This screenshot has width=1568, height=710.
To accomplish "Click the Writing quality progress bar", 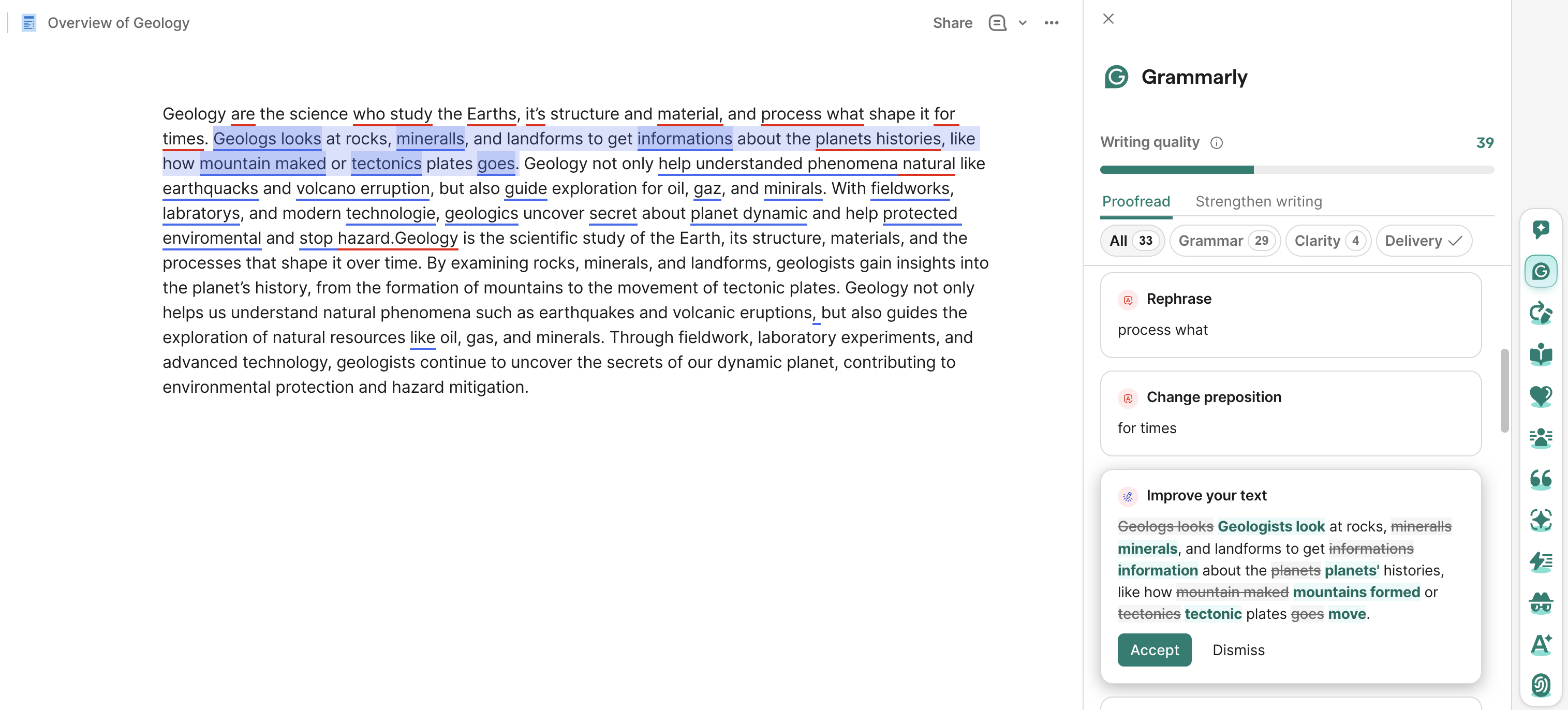I will tap(1296, 170).
